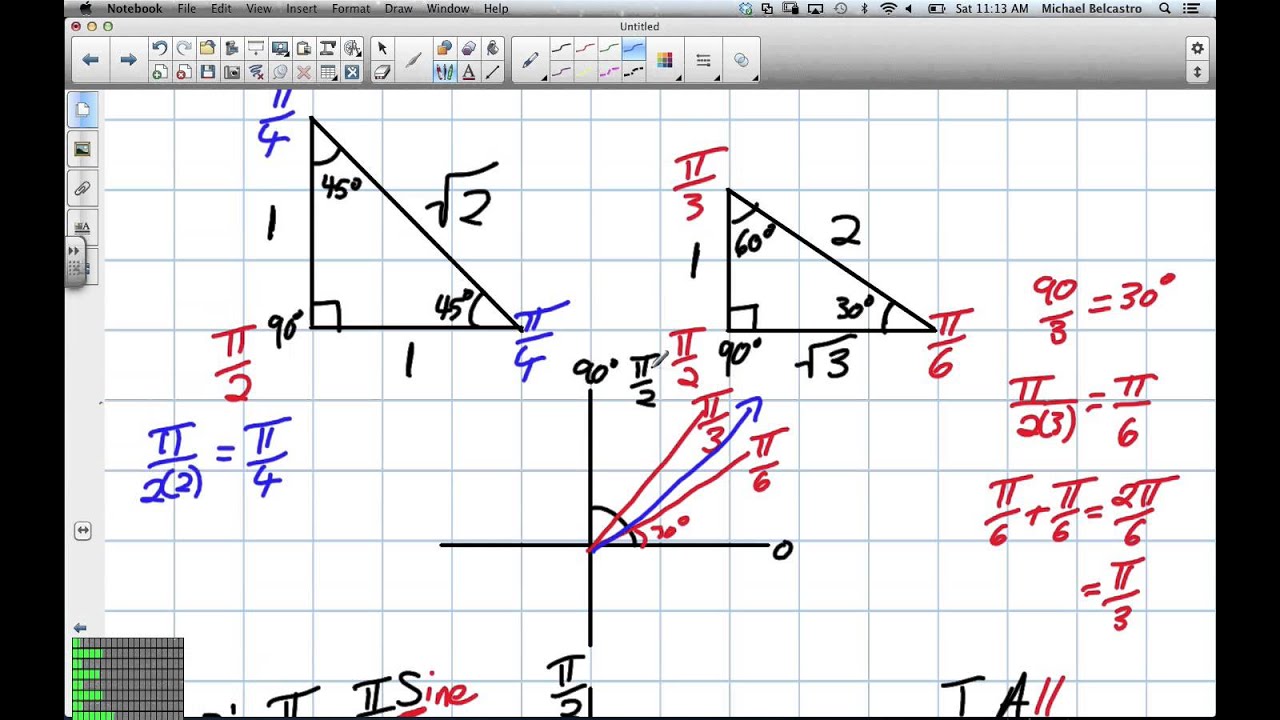Select the Line tool
Viewport: 1280px width, 720px height.
tap(492, 72)
